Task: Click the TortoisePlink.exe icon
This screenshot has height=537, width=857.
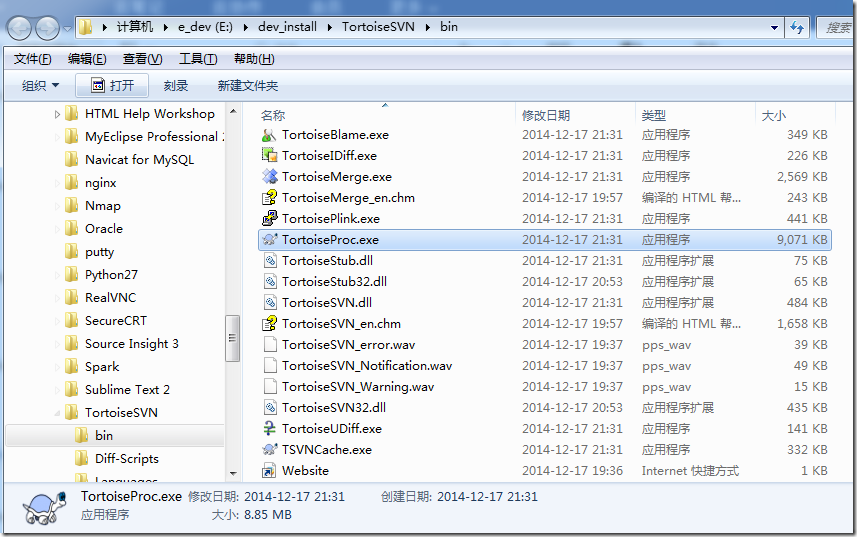Action: [x=269, y=219]
